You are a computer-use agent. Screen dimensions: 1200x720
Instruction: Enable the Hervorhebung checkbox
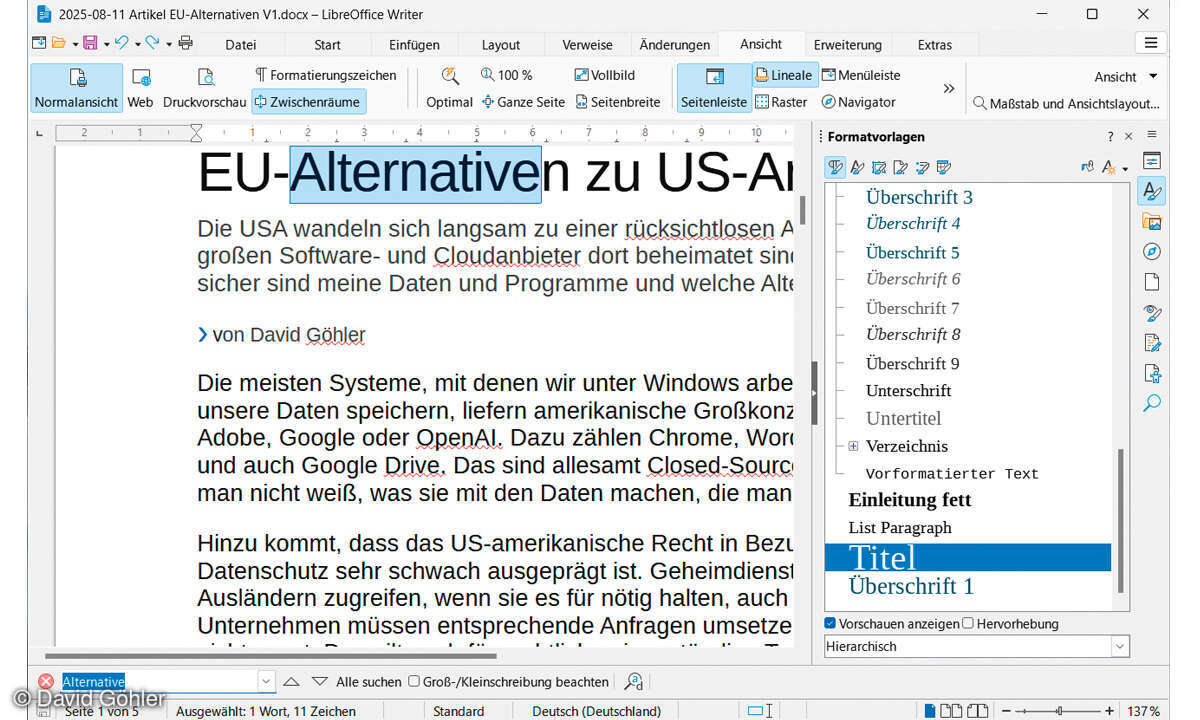click(967, 624)
